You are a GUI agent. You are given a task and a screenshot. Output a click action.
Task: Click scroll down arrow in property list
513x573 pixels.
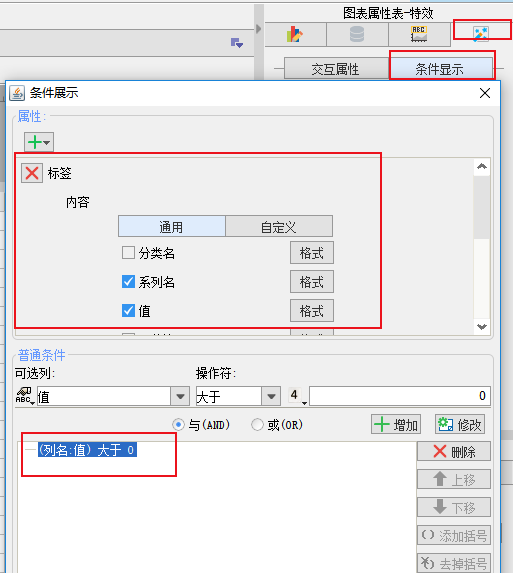click(x=482, y=326)
